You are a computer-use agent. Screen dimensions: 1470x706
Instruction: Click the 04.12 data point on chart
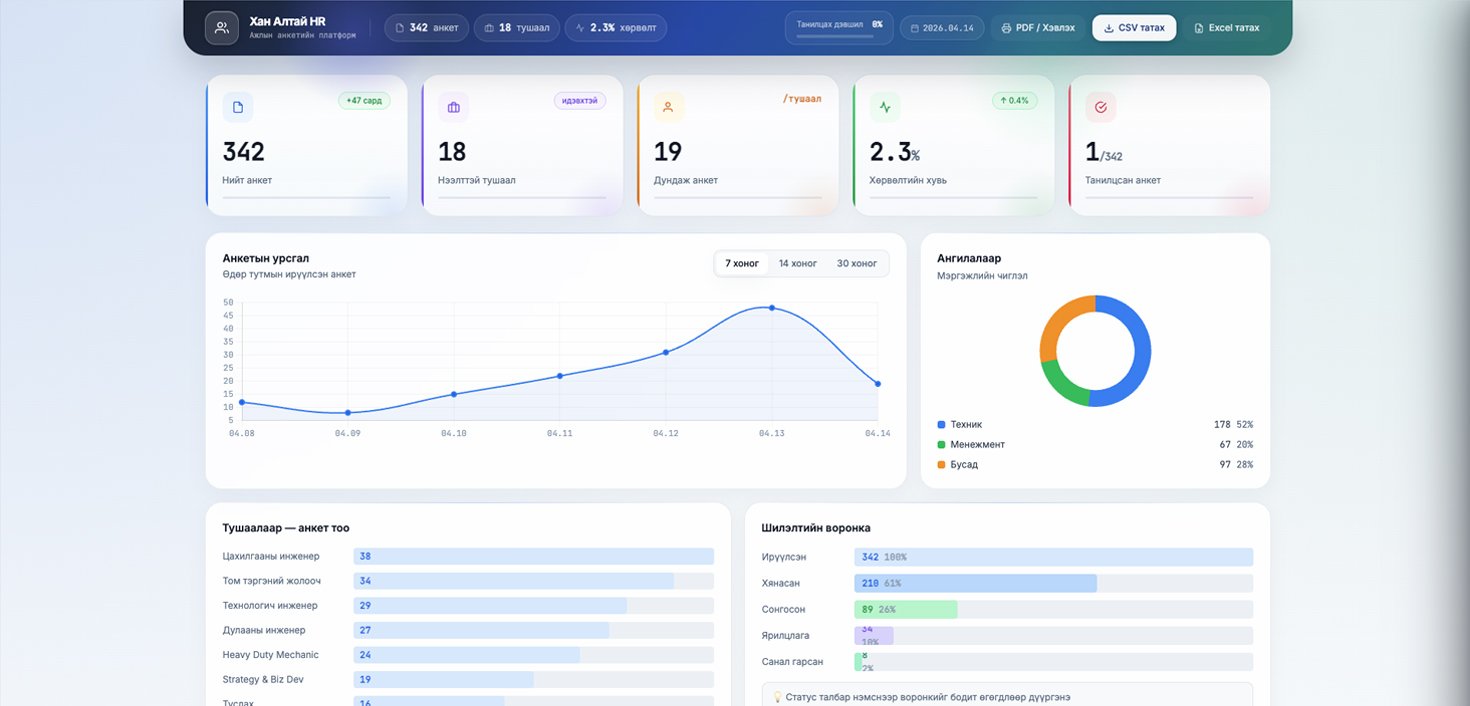[666, 352]
